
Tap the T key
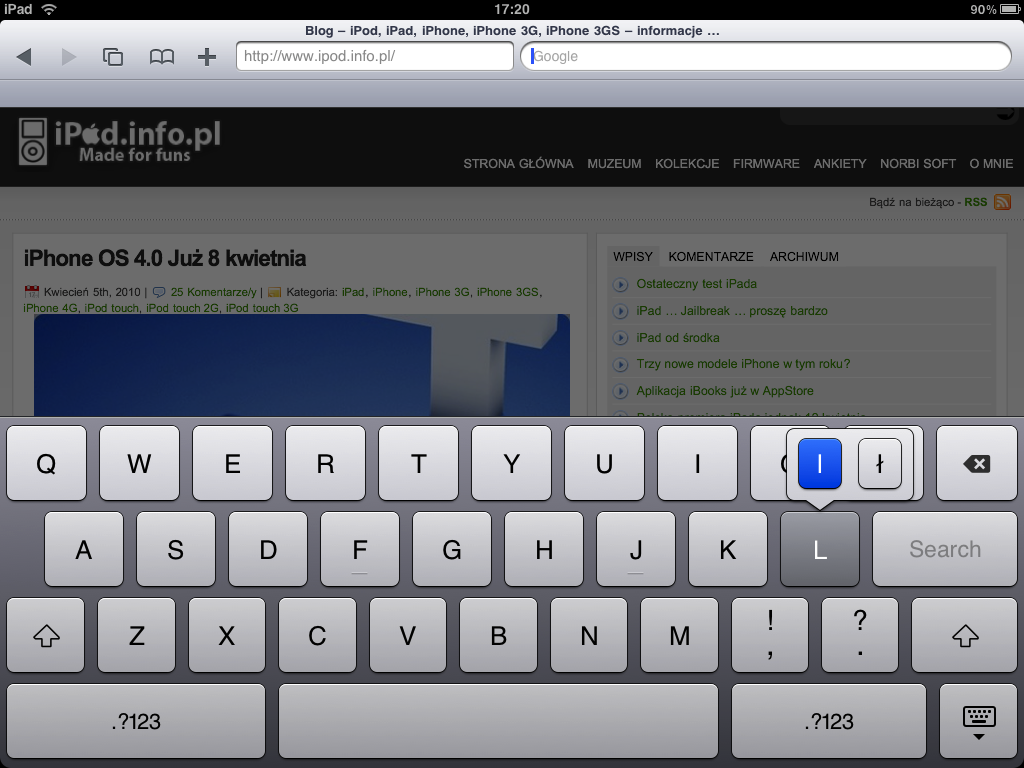(x=419, y=464)
